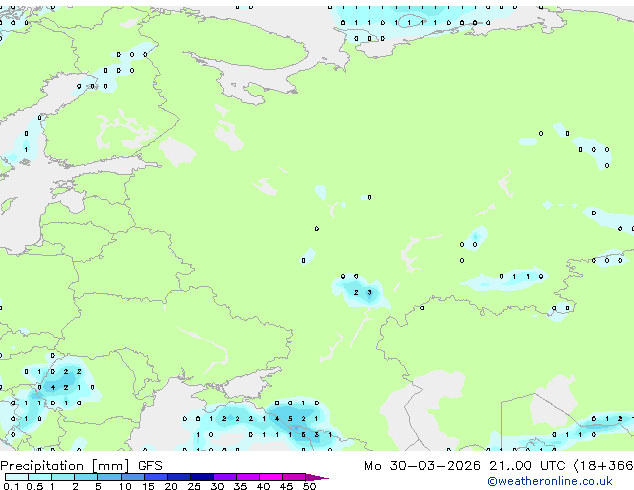The image size is (634, 490).
Task: Click the weekday "Mo" in the timestamp
Action: [x=372, y=466]
